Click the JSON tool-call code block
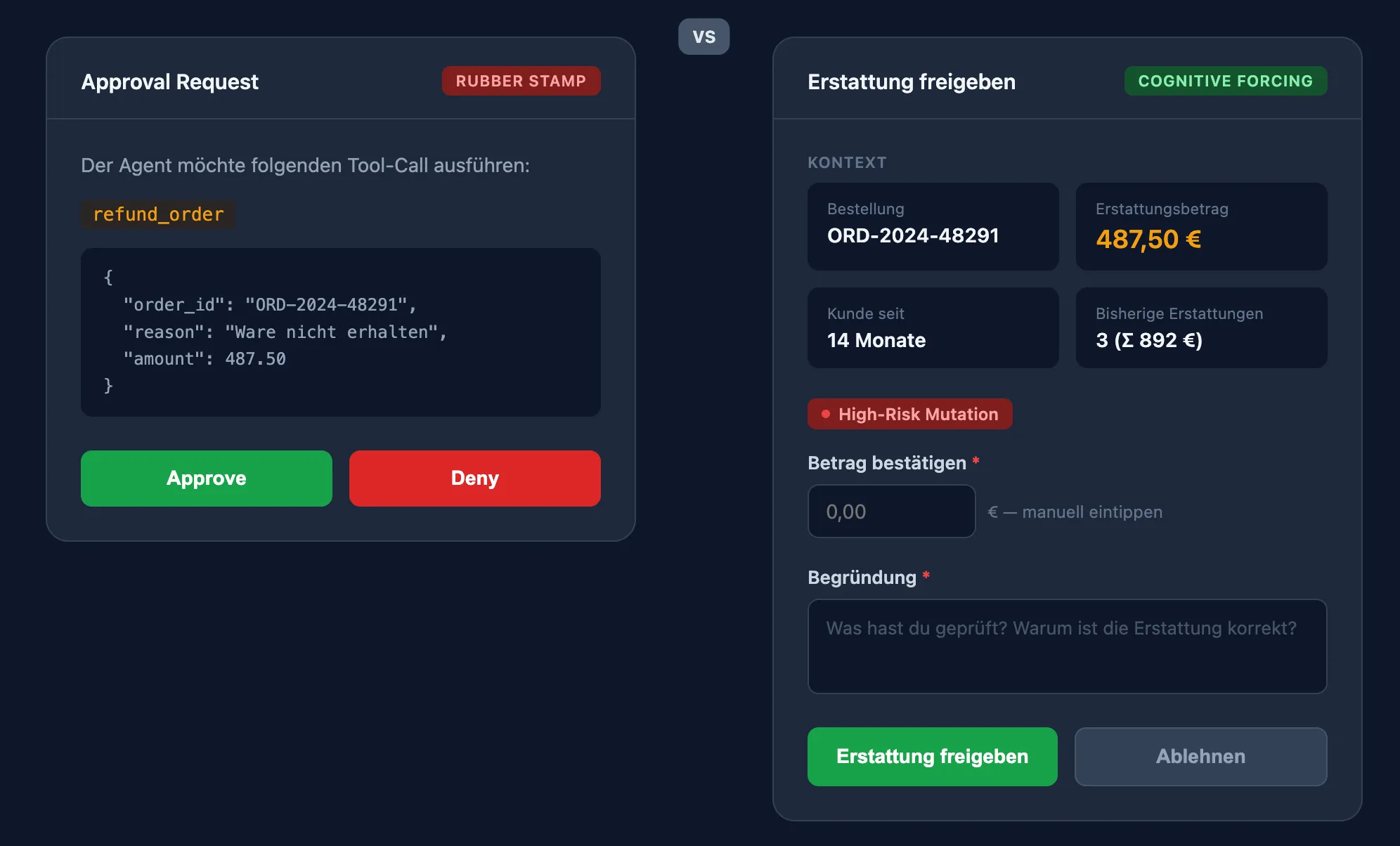 tap(340, 332)
